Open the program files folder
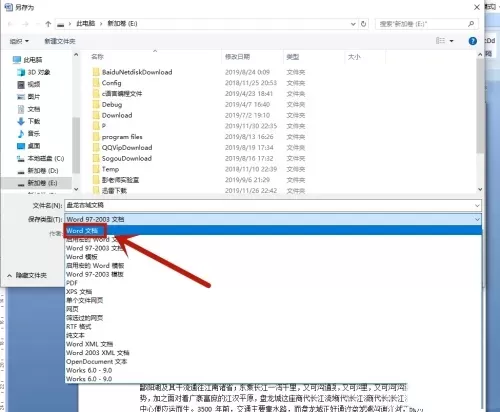Screen dimensions: 500x412 117,137
